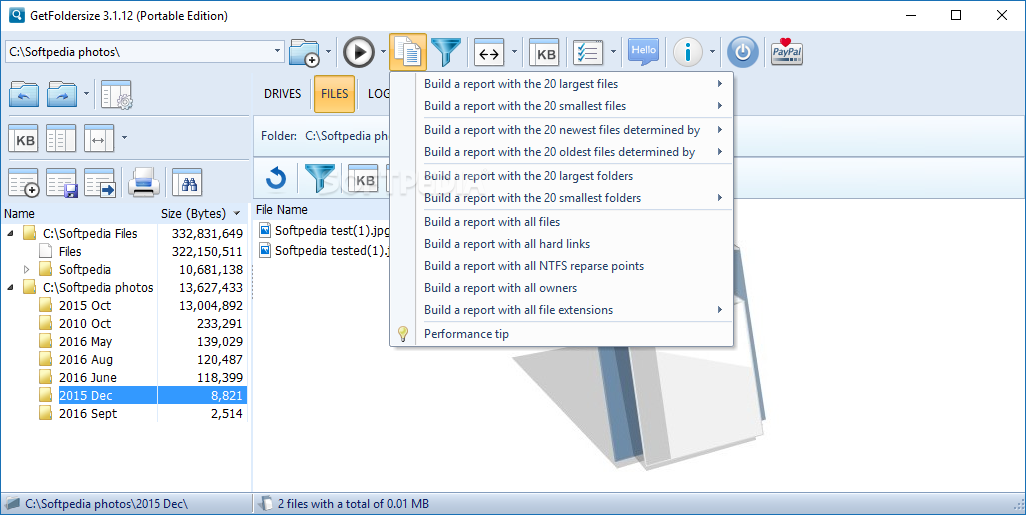The width and height of the screenshot is (1026, 515).
Task: Sort by the Name column header
Action: tap(79, 213)
